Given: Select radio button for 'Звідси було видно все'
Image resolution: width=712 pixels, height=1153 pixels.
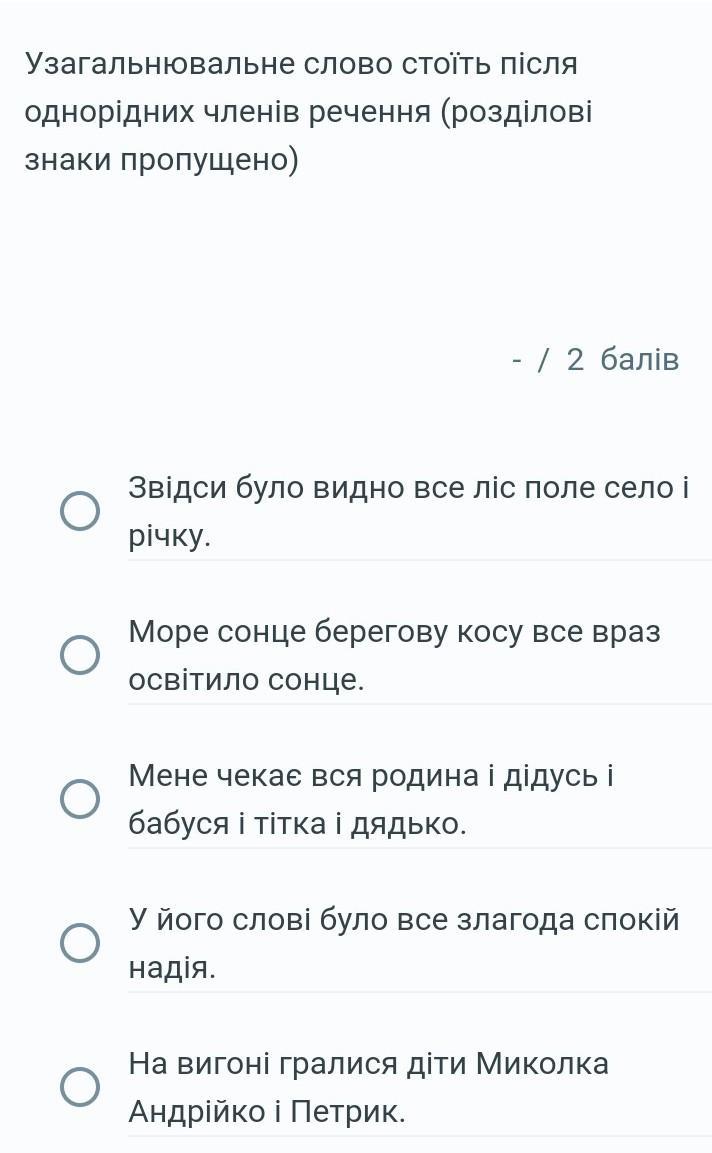Looking at the screenshot, I should [x=80, y=512].
